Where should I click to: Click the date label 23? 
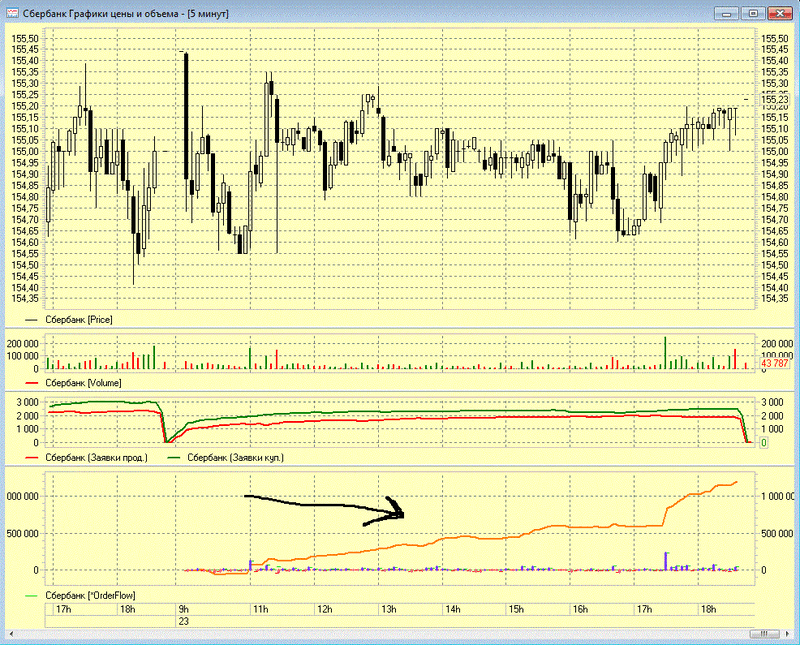(183, 622)
